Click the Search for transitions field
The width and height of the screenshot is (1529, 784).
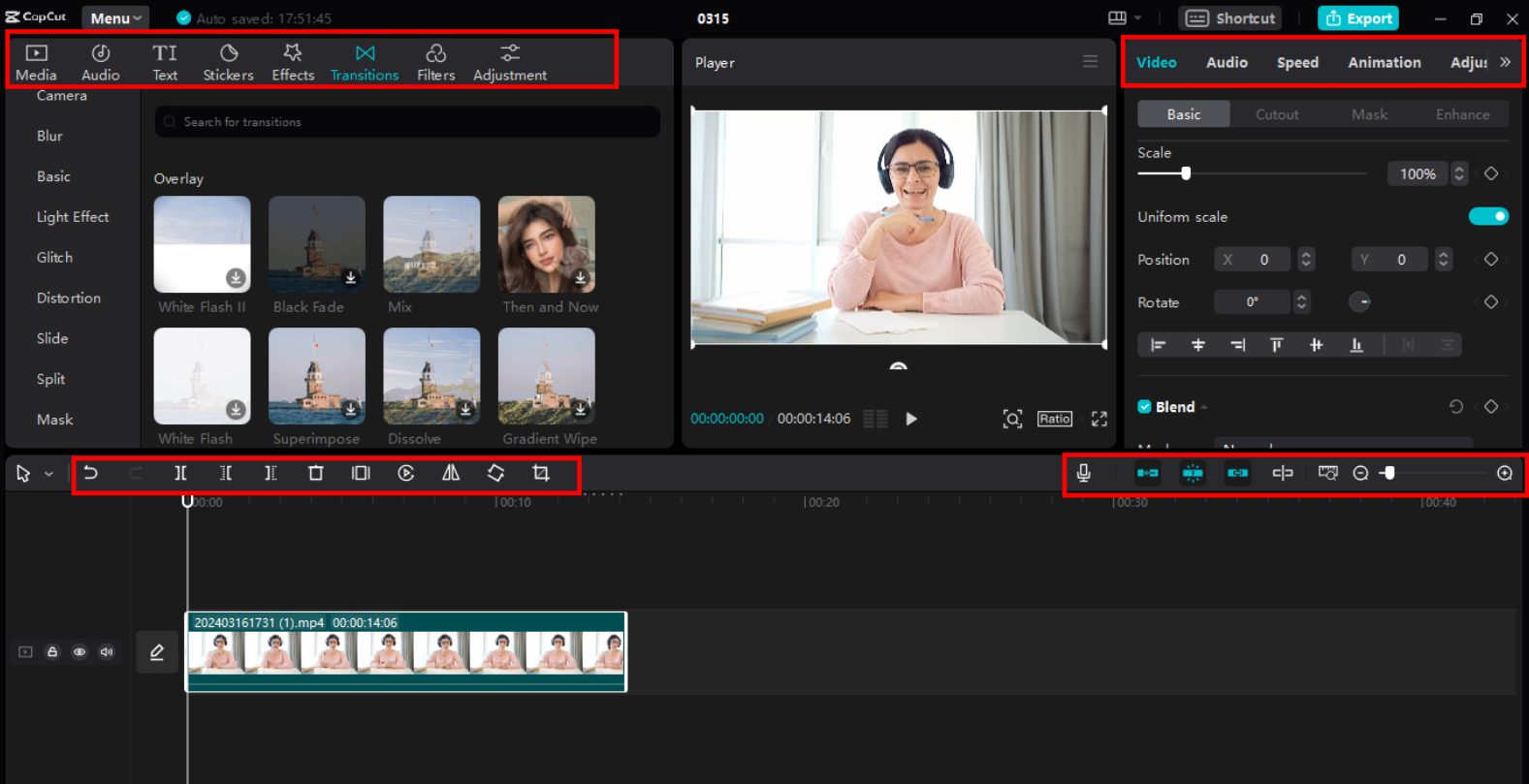407,122
